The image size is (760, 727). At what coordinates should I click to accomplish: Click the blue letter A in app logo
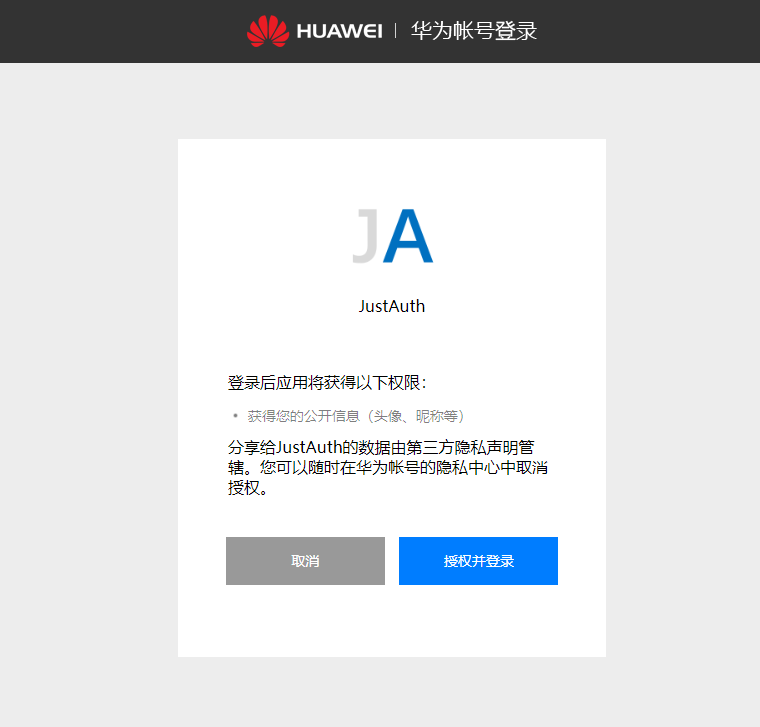coord(408,236)
